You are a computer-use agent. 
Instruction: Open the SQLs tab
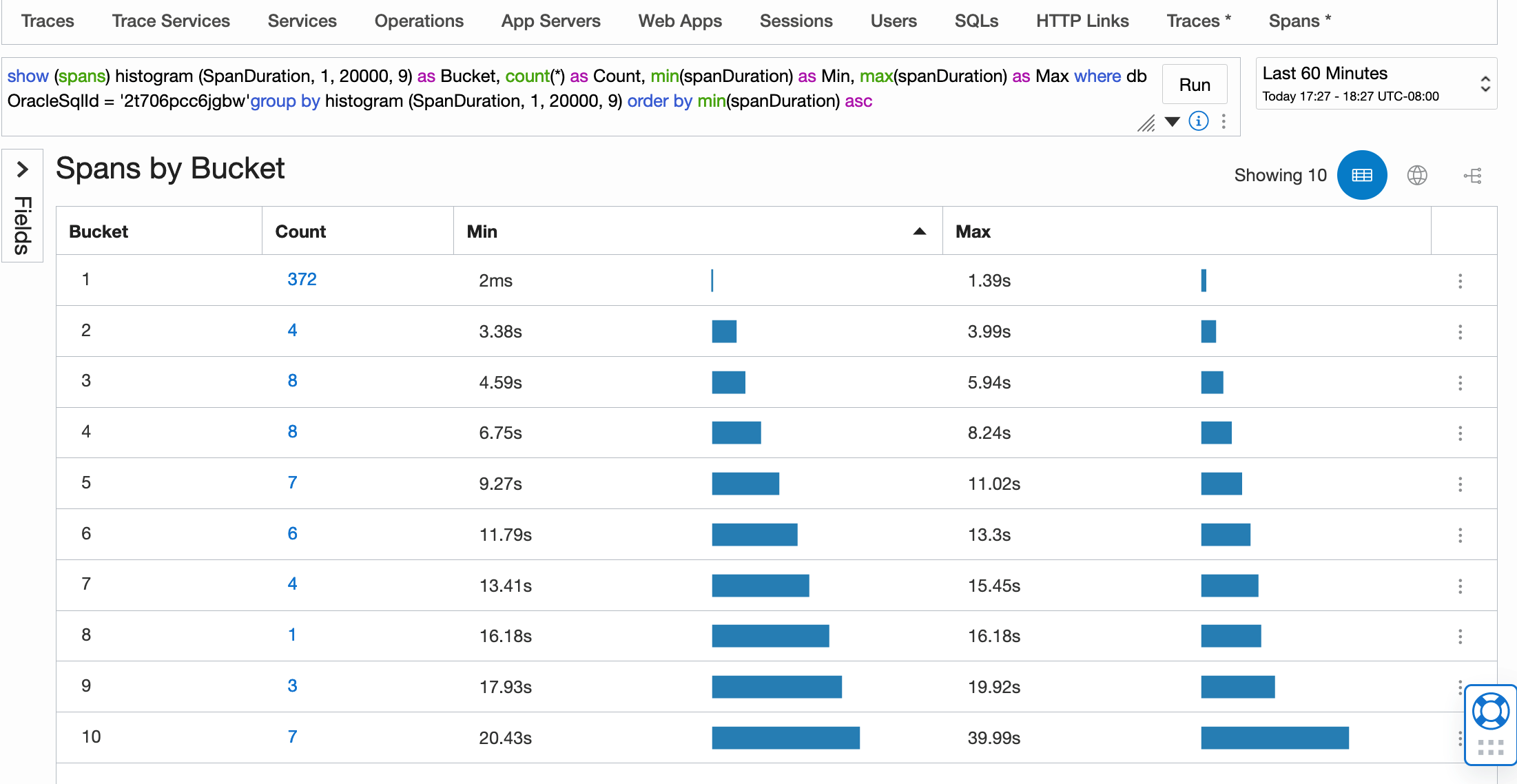click(976, 21)
